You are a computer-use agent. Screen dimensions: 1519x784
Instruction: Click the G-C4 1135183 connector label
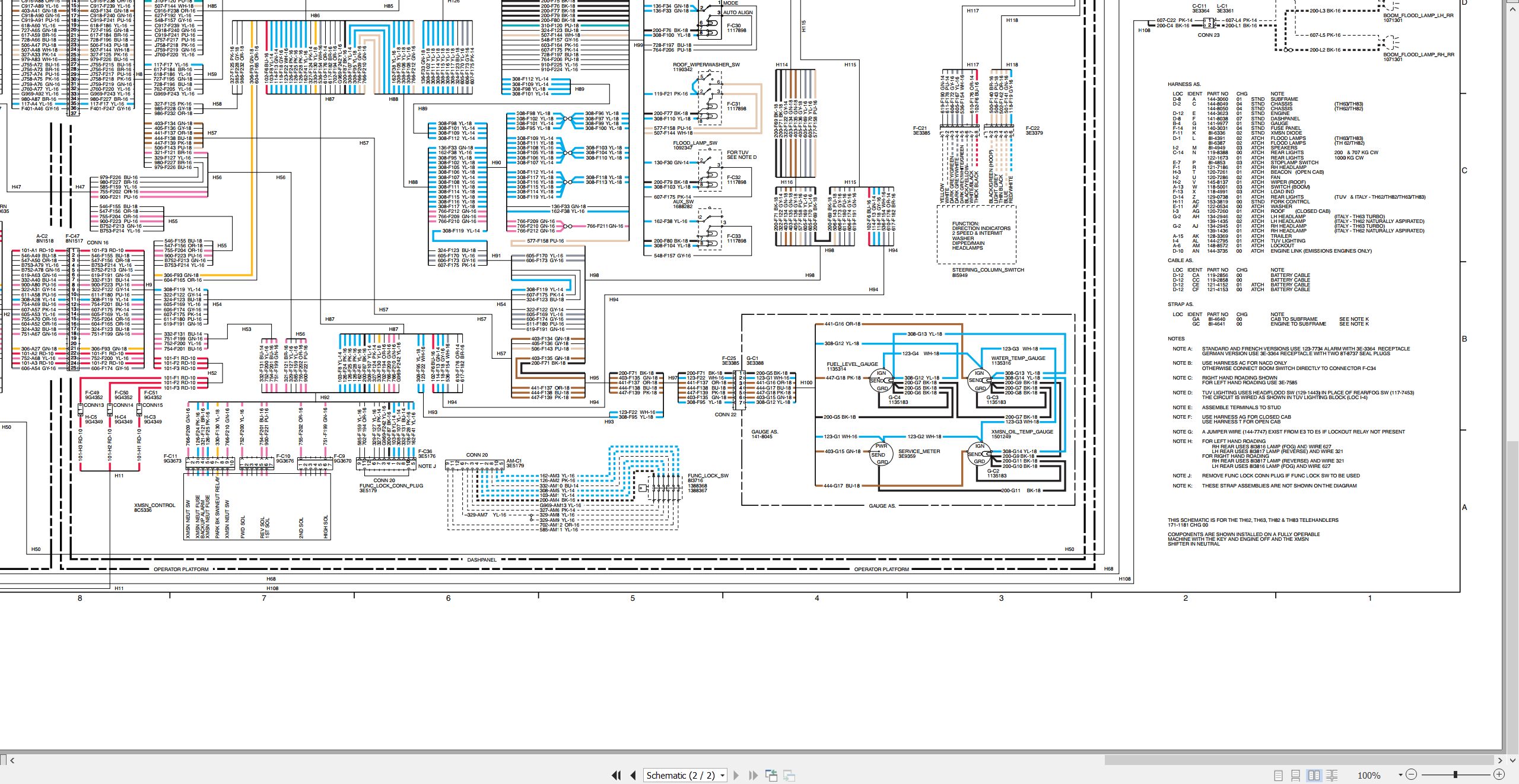click(898, 400)
